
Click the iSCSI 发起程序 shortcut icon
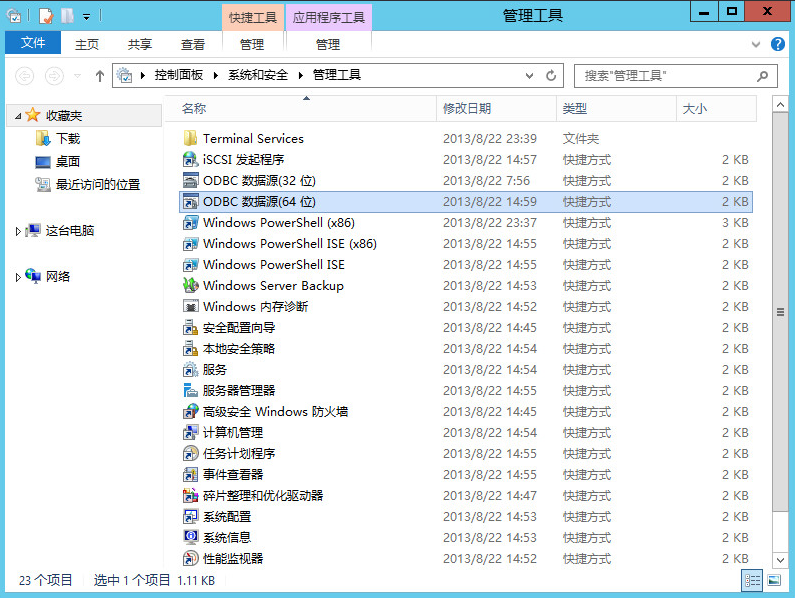[191, 160]
